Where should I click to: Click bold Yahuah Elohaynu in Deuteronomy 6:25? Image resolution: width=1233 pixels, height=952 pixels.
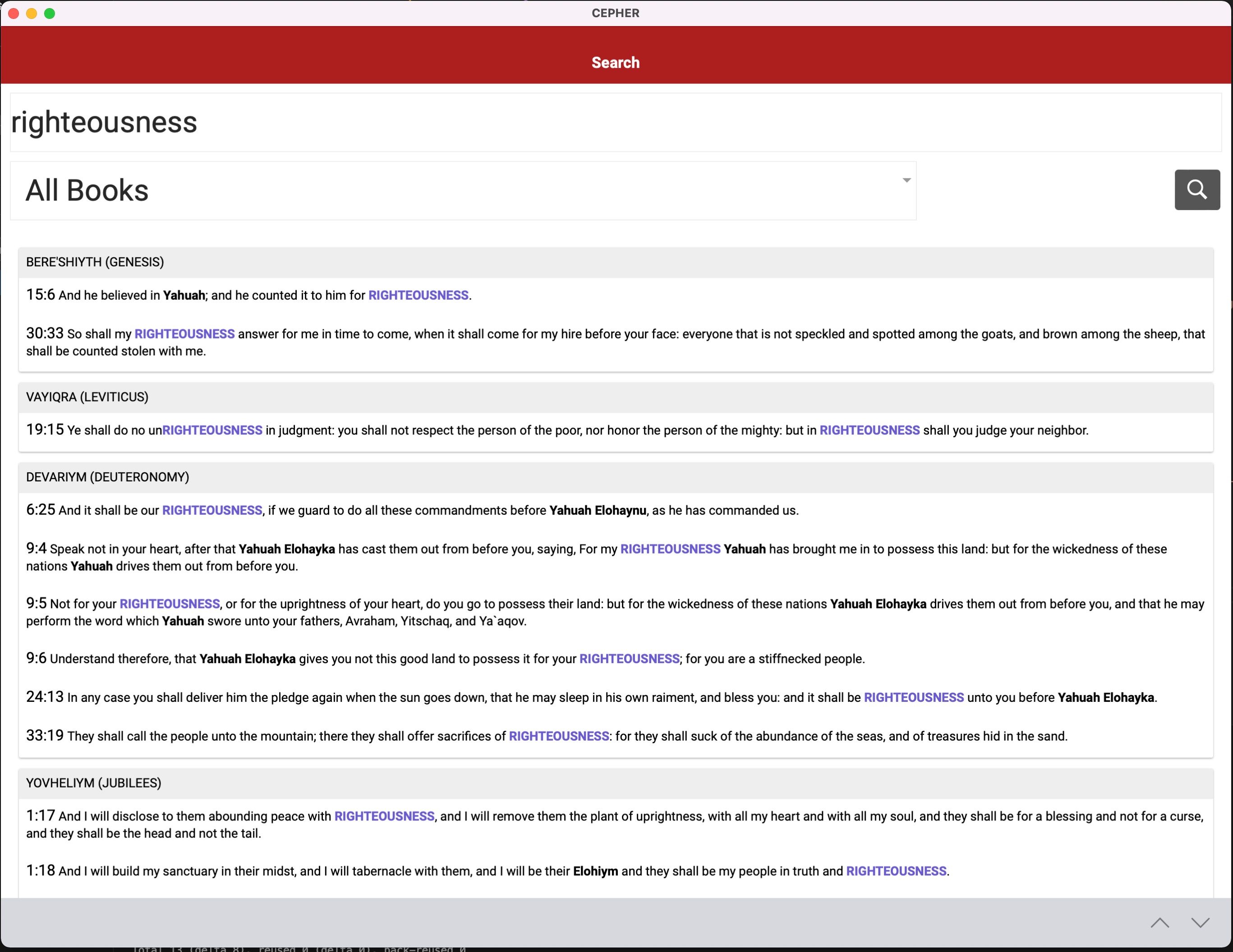pos(598,511)
